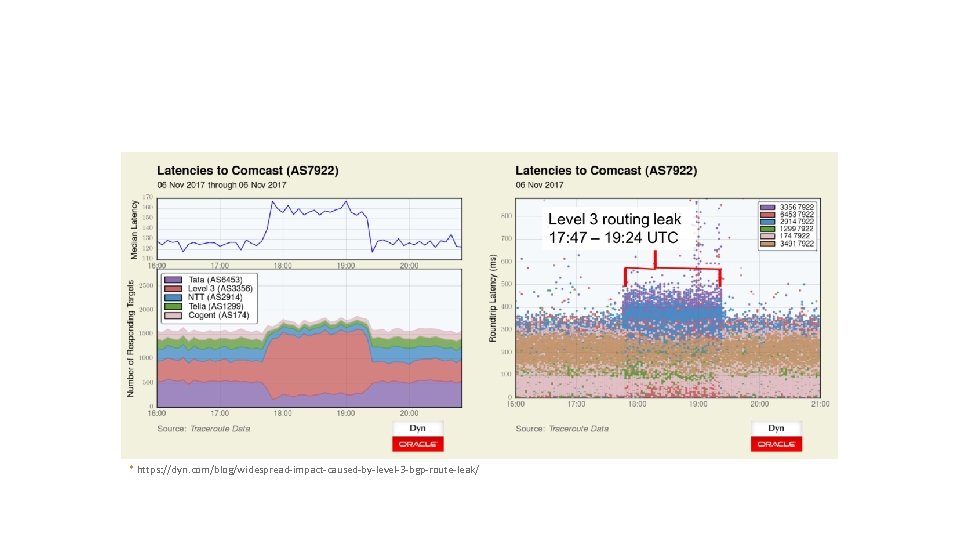Click the 'Roundtrip Latency (ms)' axis label
The width and height of the screenshot is (960, 540).
pyautogui.click(x=492, y=298)
